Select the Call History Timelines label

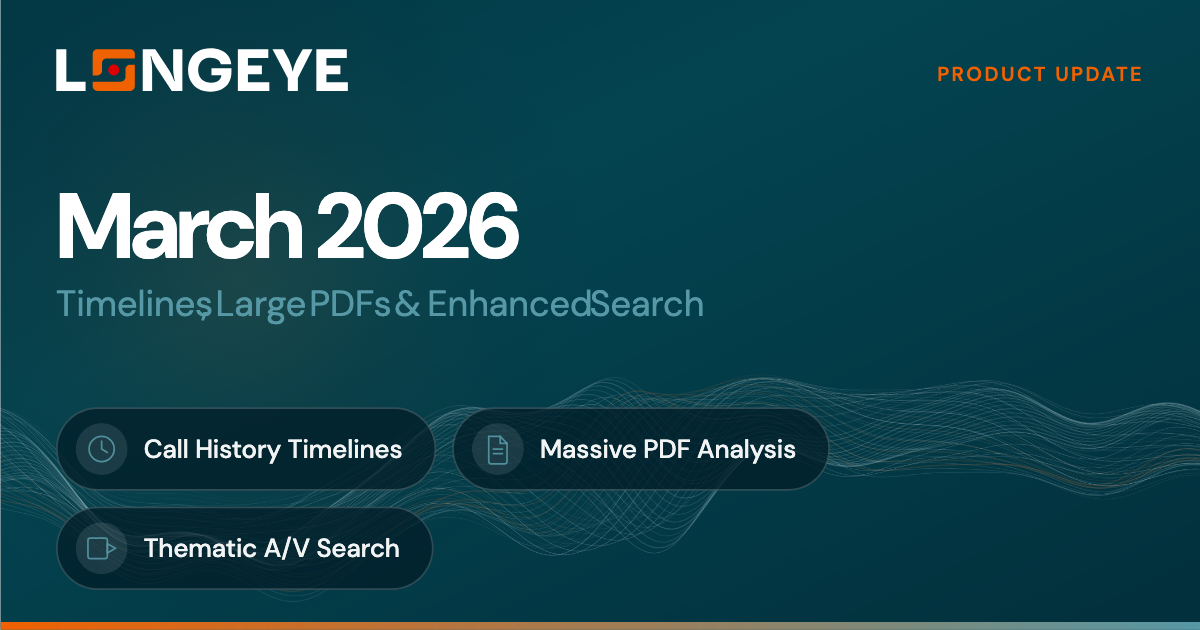pos(273,449)
